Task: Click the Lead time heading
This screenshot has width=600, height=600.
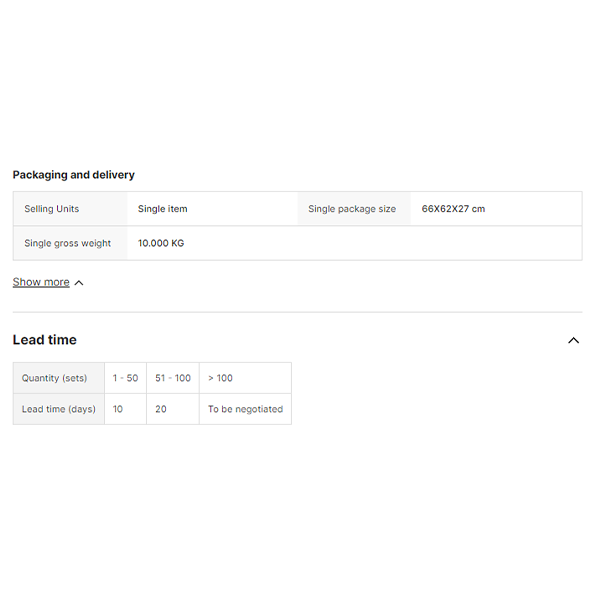Action: click(x=45, y=340)
